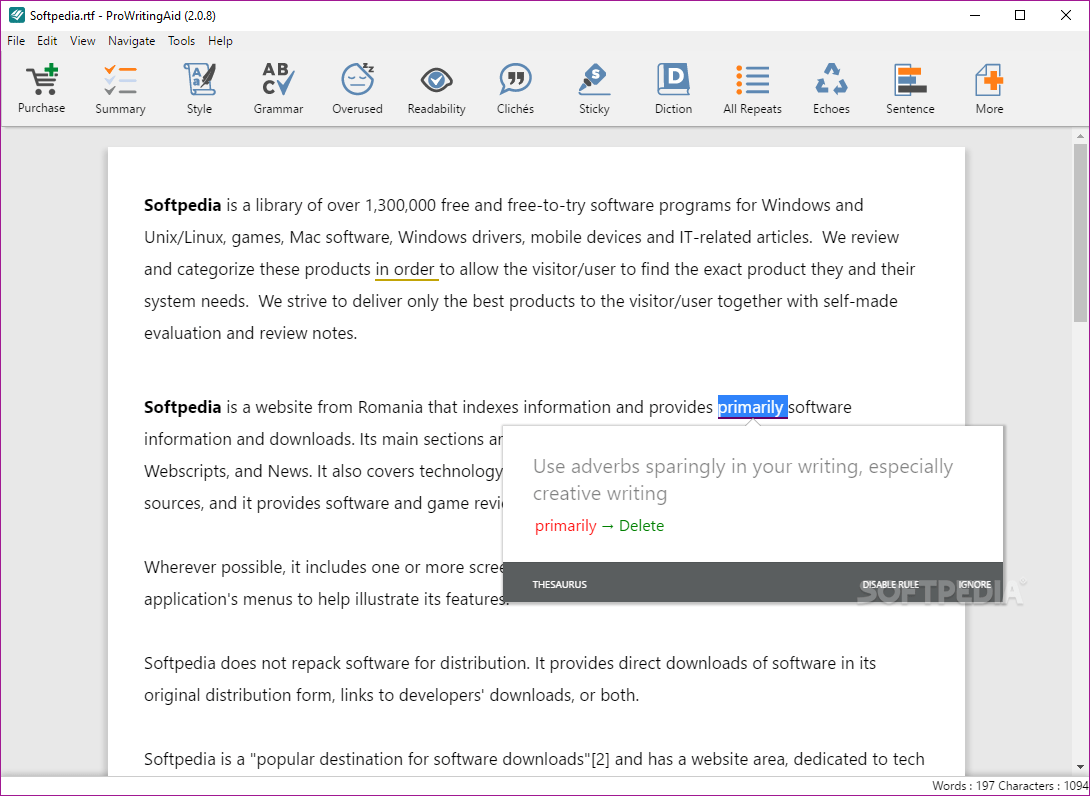Open the View menu
Image resolution: width=1090 pixels, height=796 pixels.
click(x=82, y=40)
